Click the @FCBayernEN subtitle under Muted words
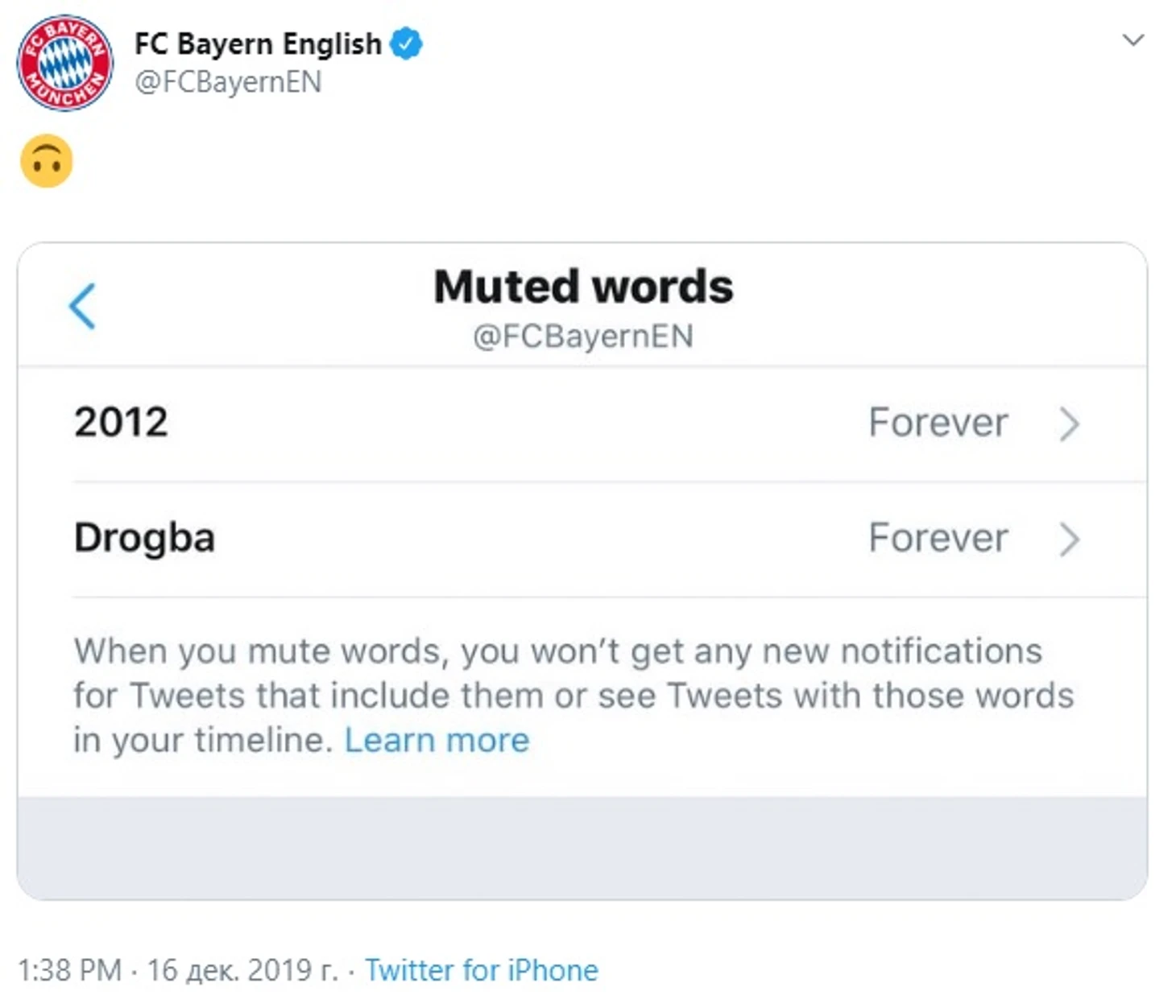Image resolution: width=1176 pixels, height=1008 pixels. [x=583, y=337]
